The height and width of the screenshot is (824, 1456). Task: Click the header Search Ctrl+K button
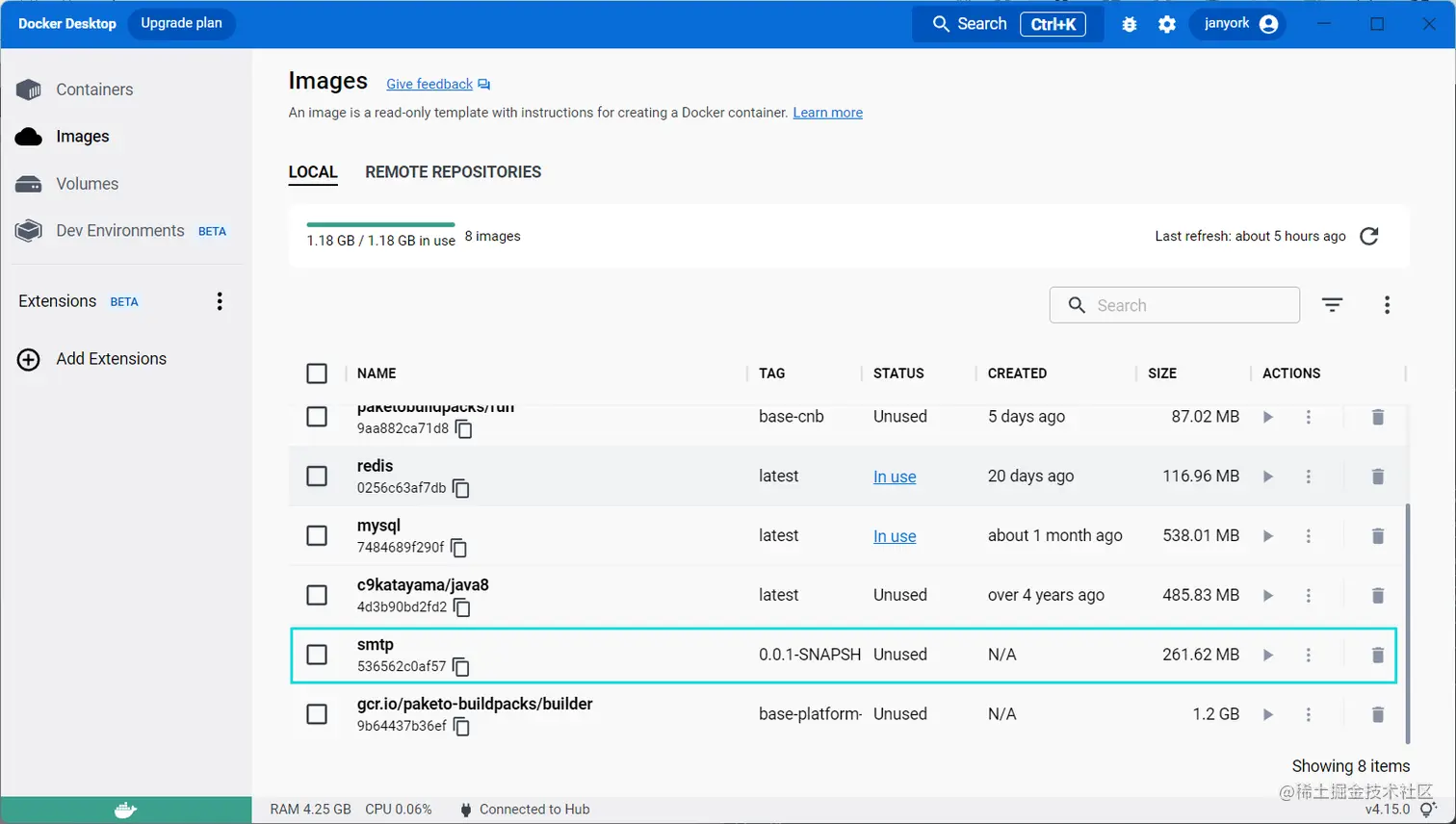coord(1008,24)
